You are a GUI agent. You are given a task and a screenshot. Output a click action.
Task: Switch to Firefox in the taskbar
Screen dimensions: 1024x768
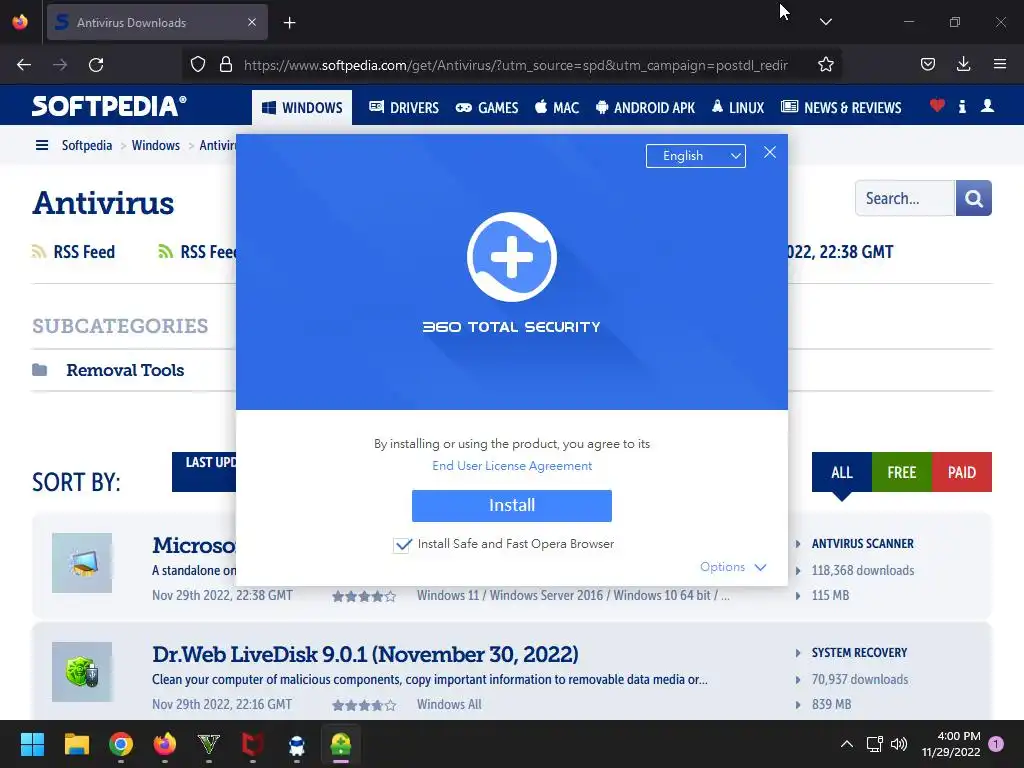pyautogui.click(x=165, y=744)
